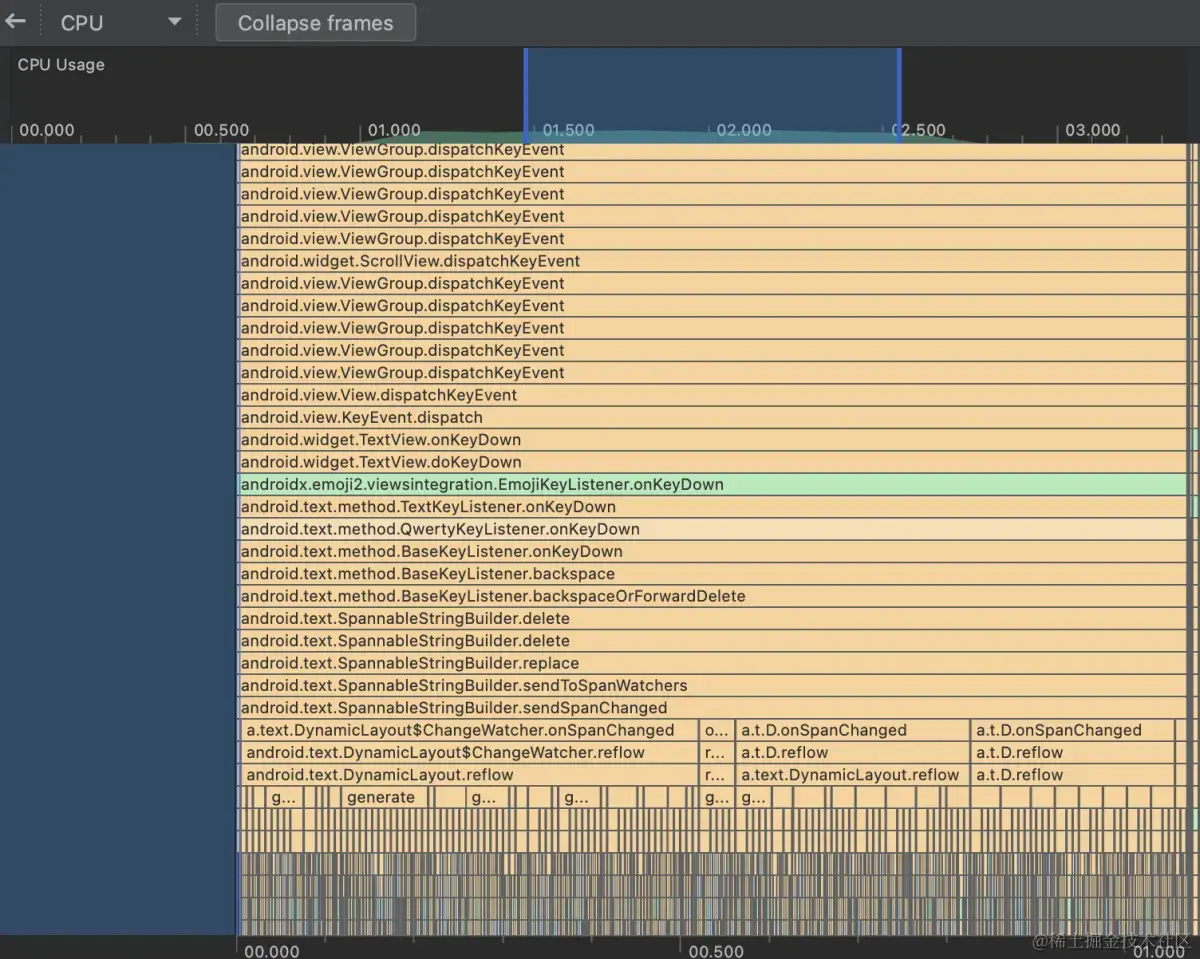The image size is (1200, 959).
Task: Click the 01.000 mark on CPU Usage timeline
Action: click(394, 130)
